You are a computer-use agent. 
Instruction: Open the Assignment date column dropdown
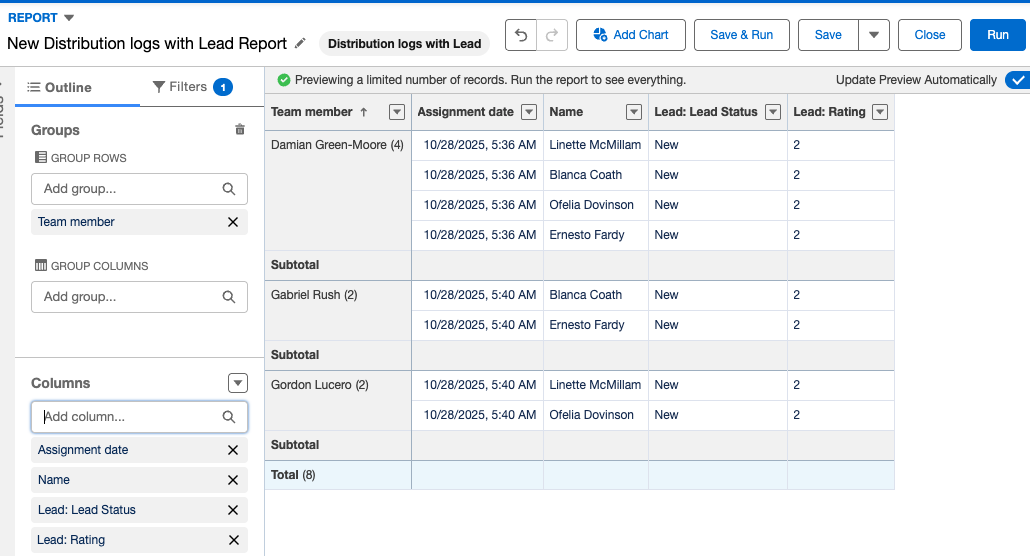(x=529, y=112)
